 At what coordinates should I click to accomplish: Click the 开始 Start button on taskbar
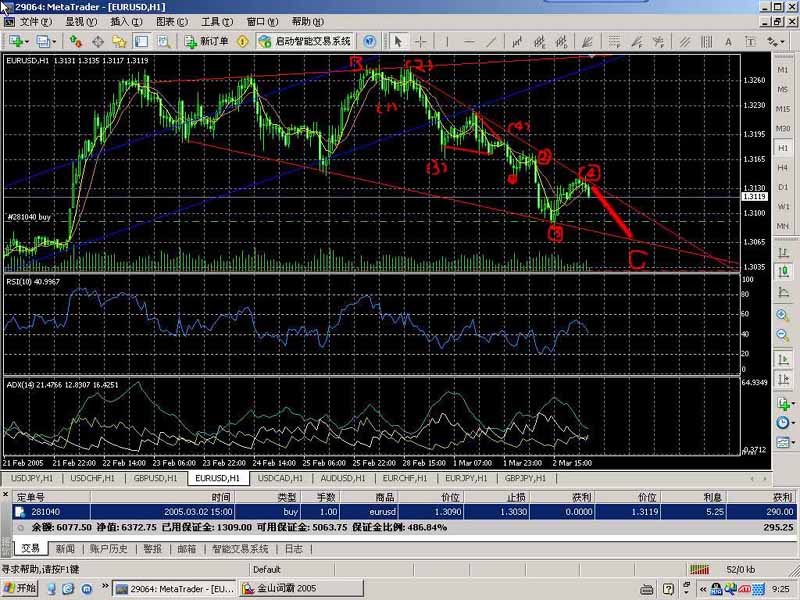tap(20, 589)
